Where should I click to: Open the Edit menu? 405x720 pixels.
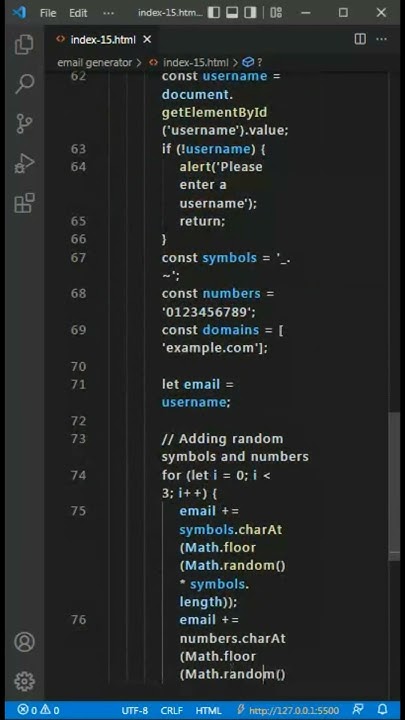[78, 13]
